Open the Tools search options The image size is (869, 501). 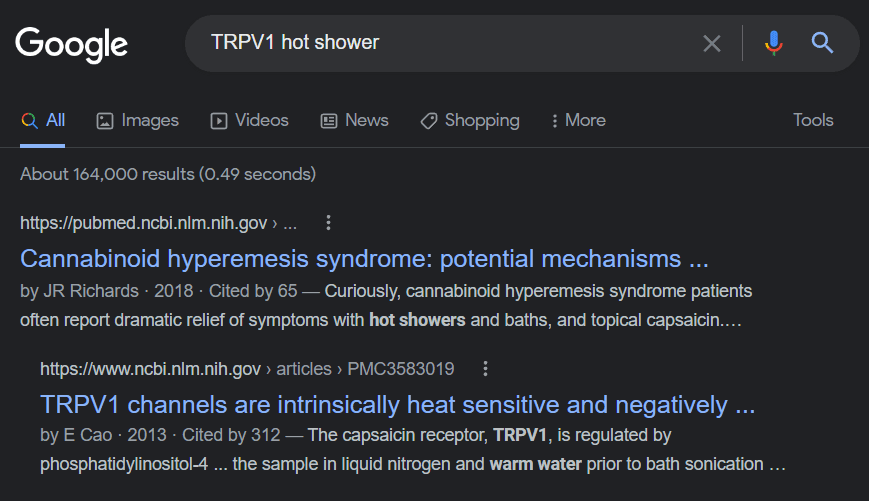tap(813, 120)
